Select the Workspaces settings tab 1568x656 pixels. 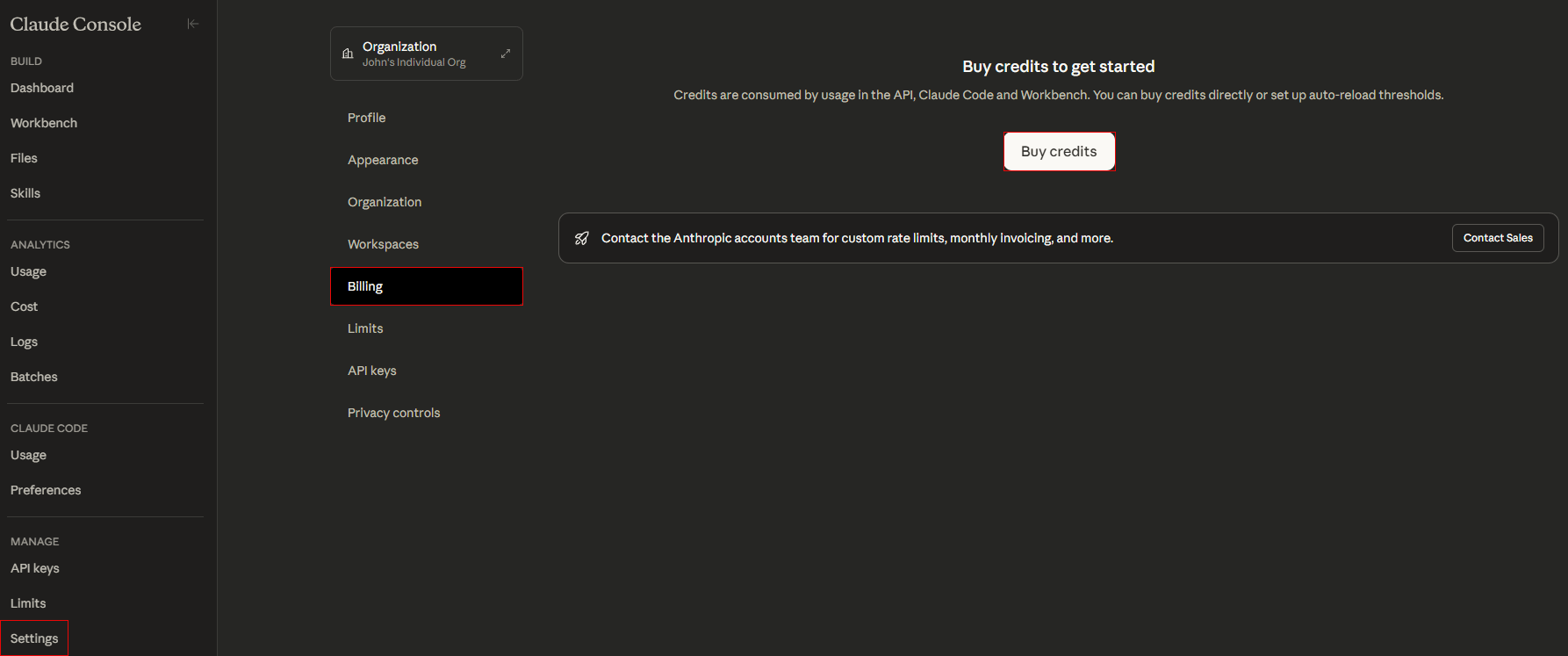point(383,244)
